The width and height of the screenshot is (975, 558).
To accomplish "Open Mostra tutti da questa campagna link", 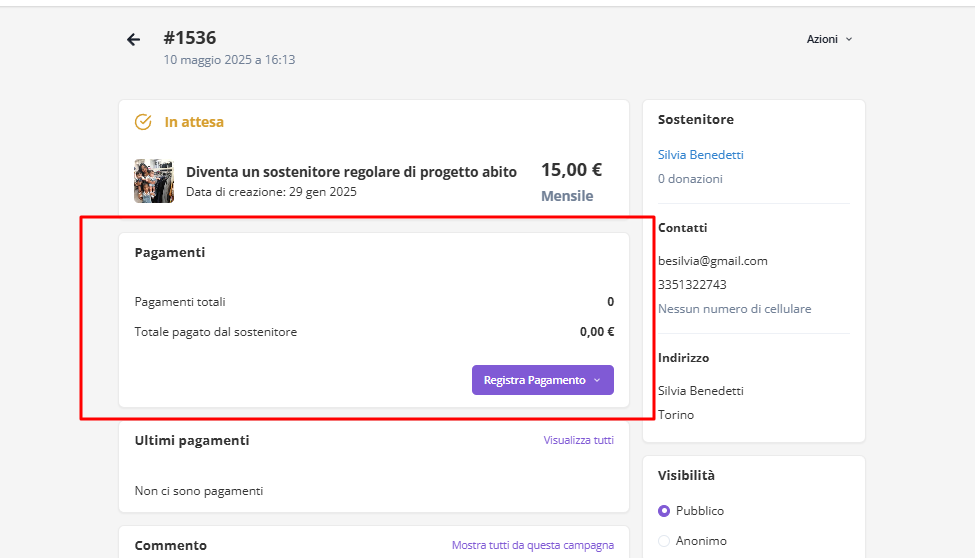I will [532, 545].
